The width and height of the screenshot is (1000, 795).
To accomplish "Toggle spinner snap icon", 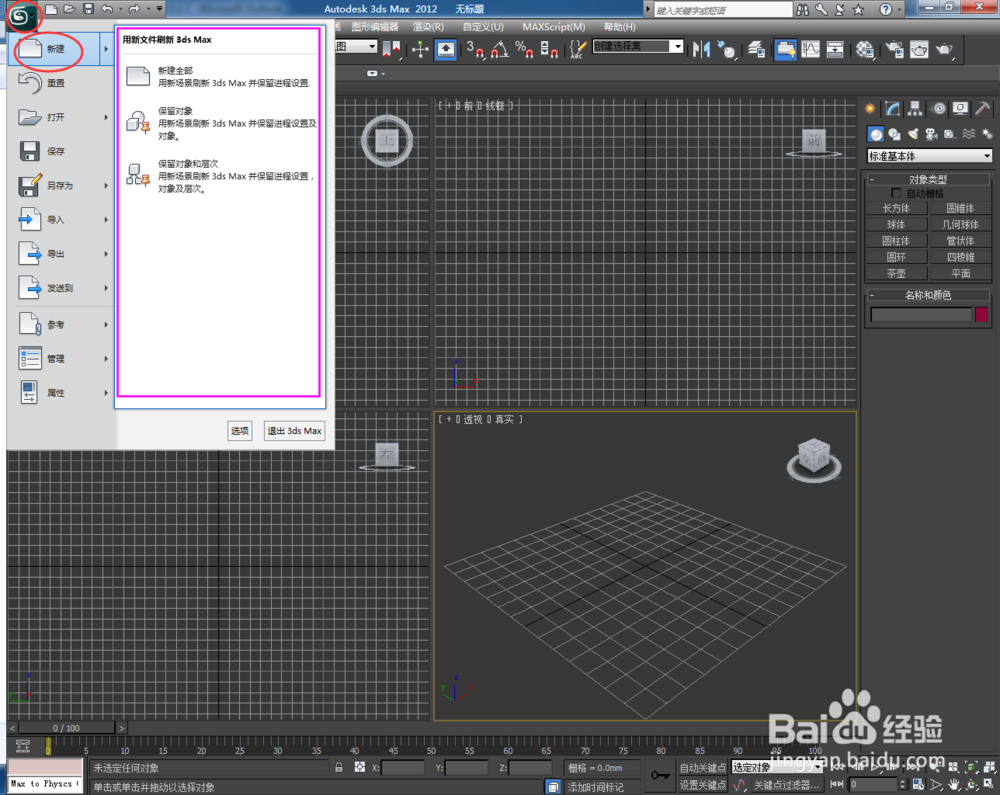I will 548,49.
